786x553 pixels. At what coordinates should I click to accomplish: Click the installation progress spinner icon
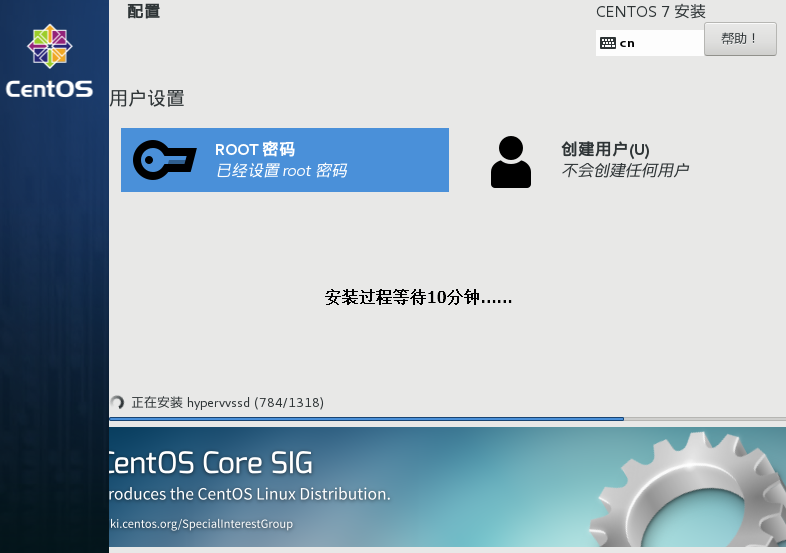point(117,402)
